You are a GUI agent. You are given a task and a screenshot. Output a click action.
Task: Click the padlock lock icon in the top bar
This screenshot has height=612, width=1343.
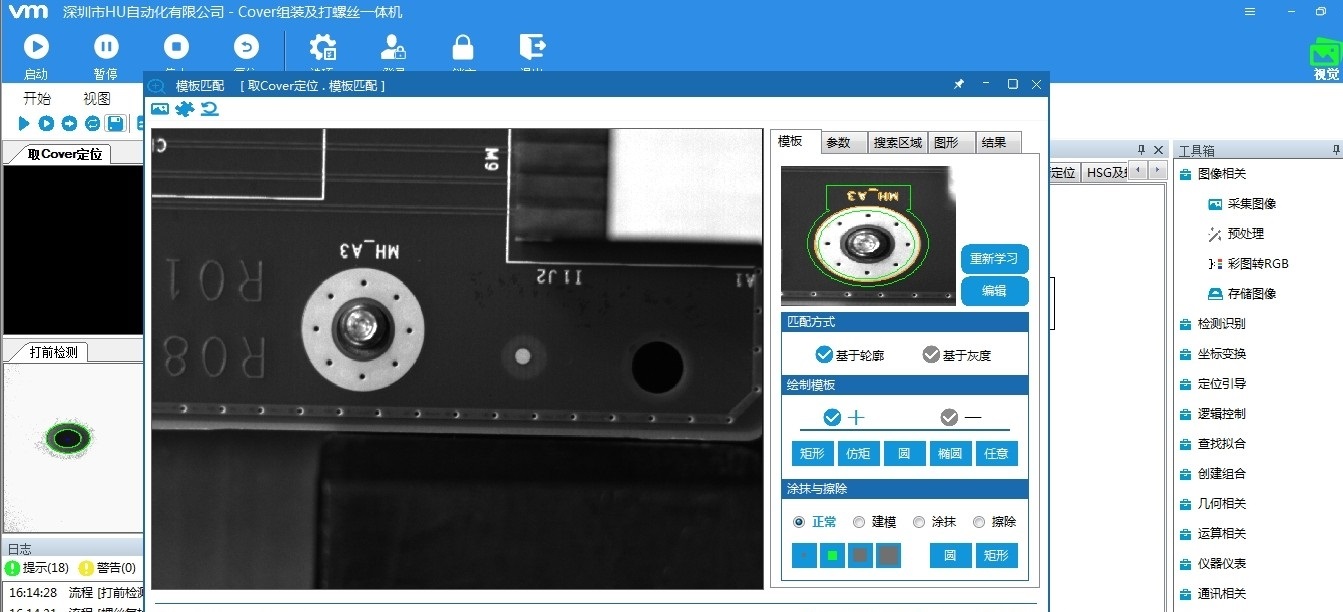[x=462, y=47]
